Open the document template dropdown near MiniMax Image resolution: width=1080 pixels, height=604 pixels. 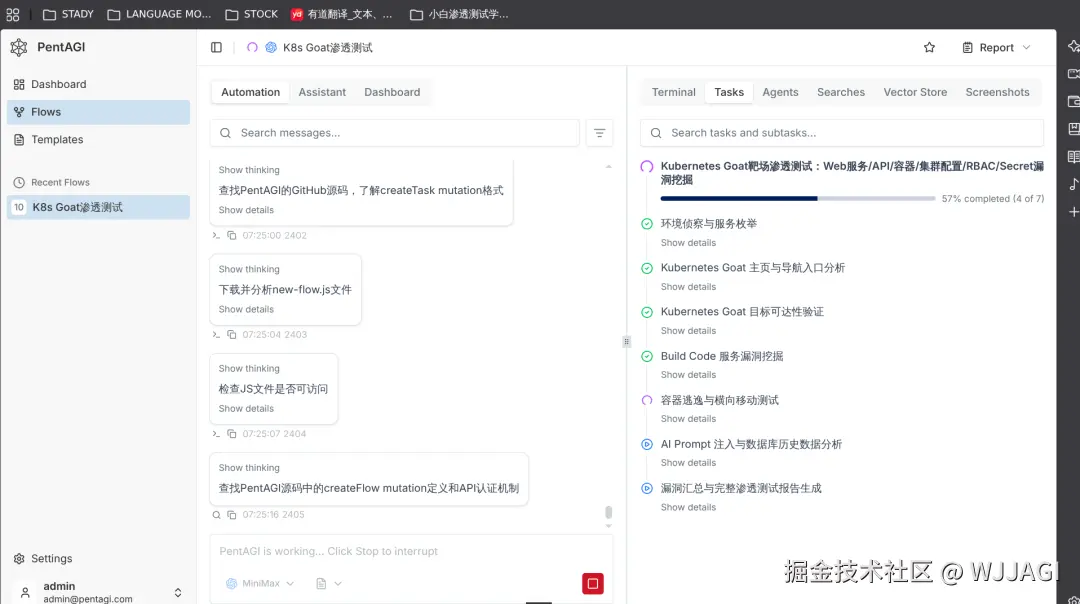point(329,583)
